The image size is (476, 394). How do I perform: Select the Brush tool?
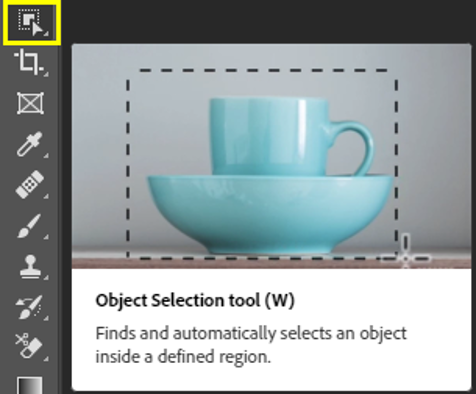[29, 226]
